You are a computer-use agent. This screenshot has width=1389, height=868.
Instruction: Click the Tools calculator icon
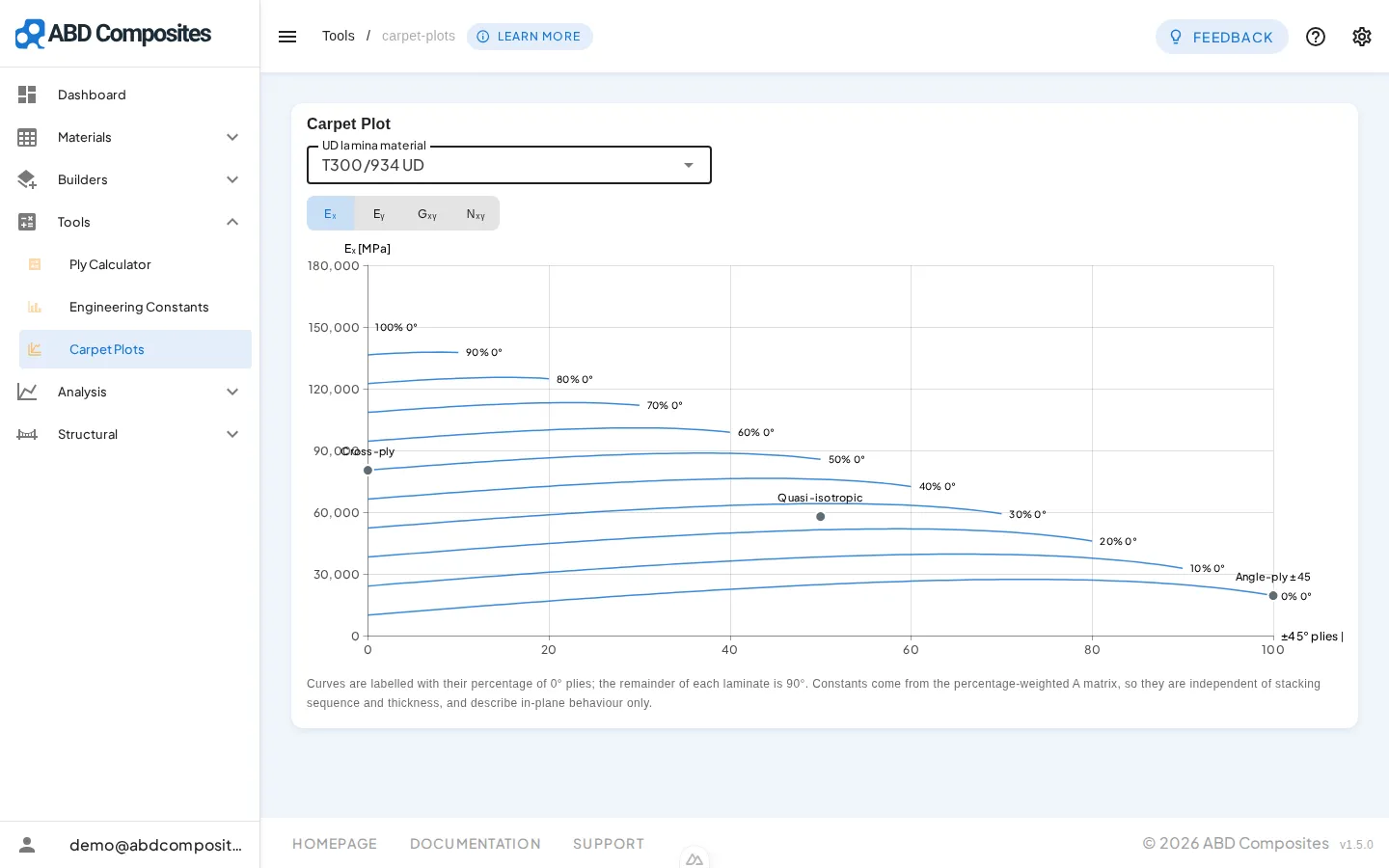click(x=27, y=222)
